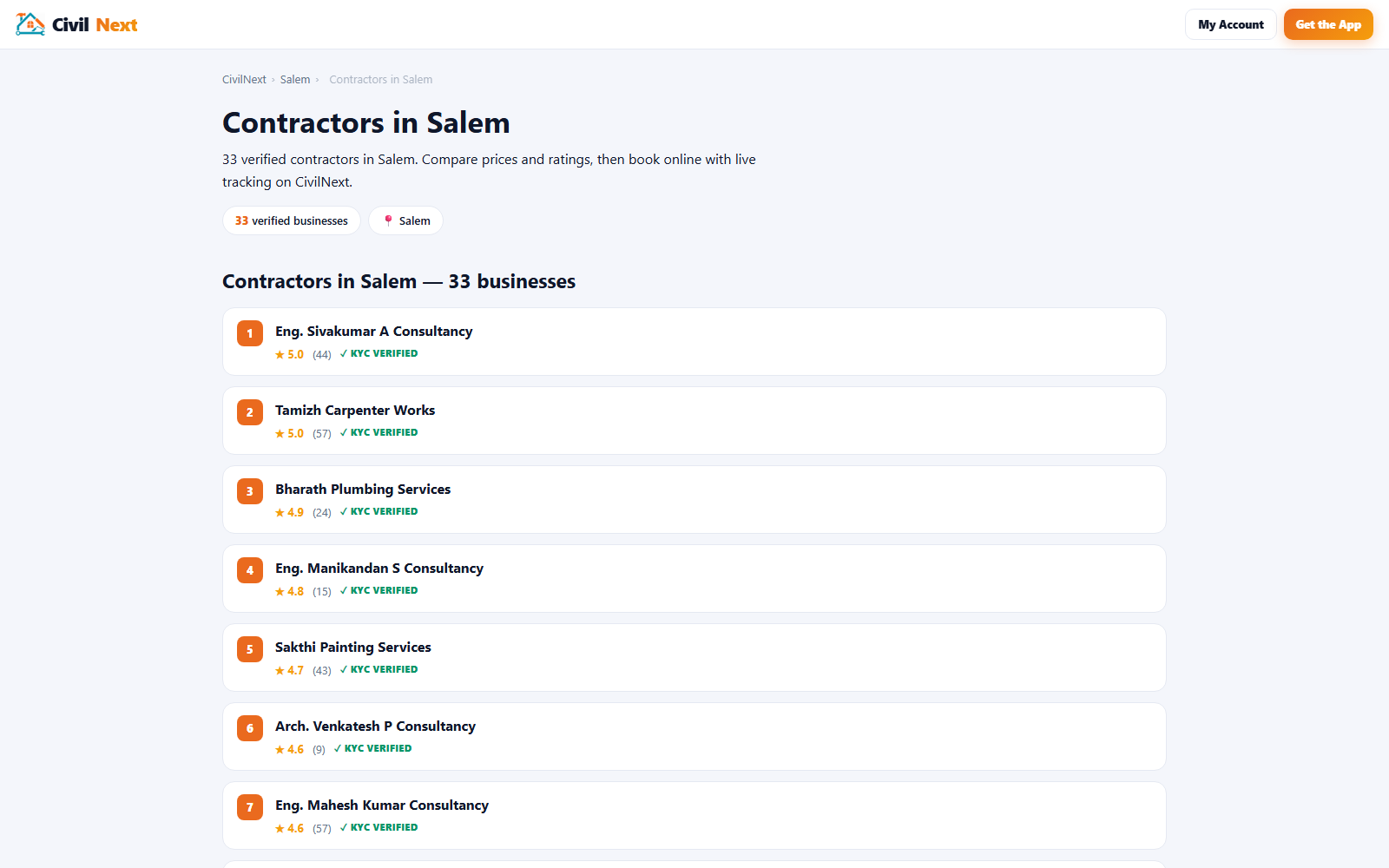Open Eng. Manikandan S Consultancy listing
The image size is (1389, 868).
pyautogui.click(x=694, y=579)
